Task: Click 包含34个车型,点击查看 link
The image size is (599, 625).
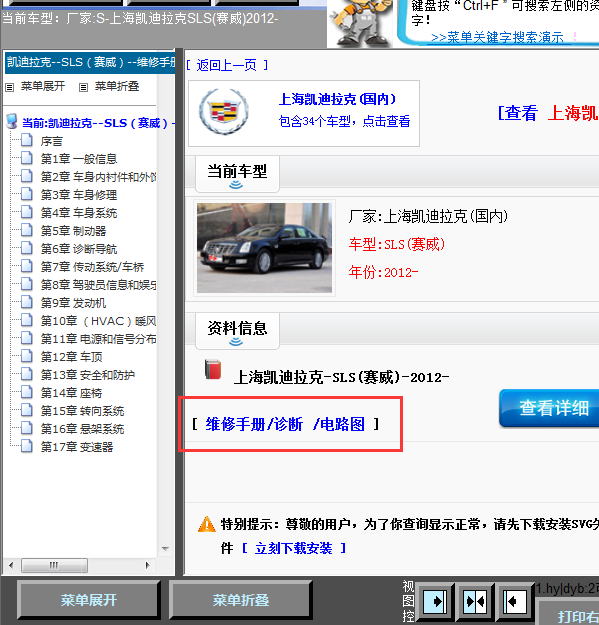Action: click(344, 121)
